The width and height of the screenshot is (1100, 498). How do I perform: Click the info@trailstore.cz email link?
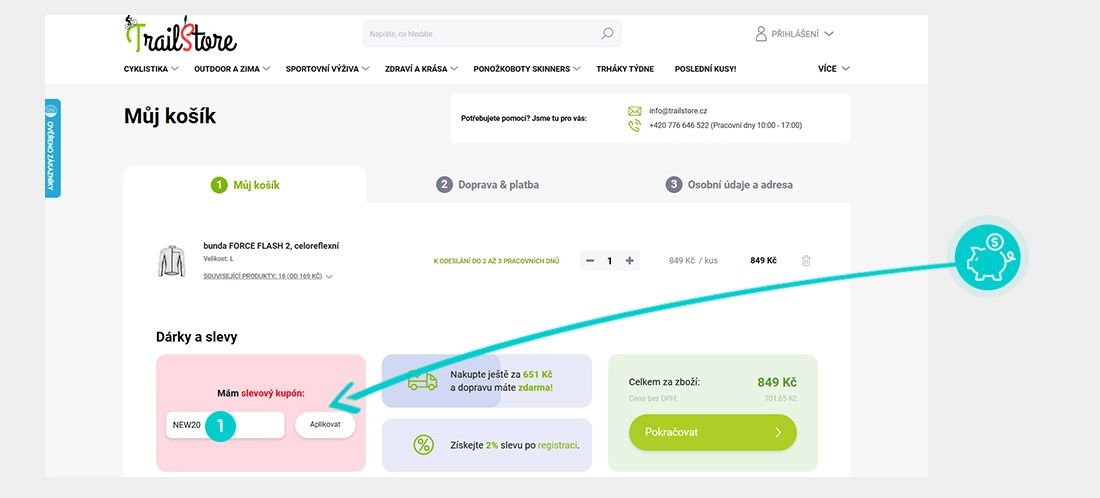click(678, 111)
